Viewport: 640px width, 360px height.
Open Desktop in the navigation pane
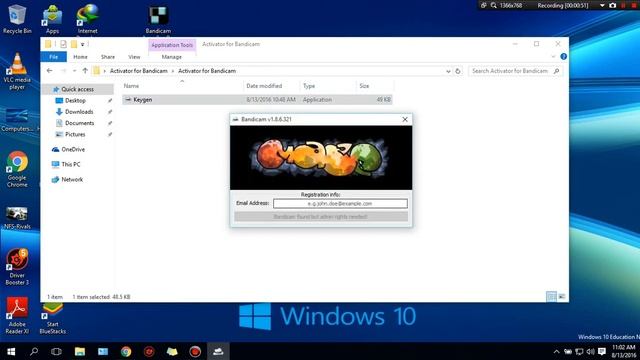pyautogui.click(x=76, y=100)
